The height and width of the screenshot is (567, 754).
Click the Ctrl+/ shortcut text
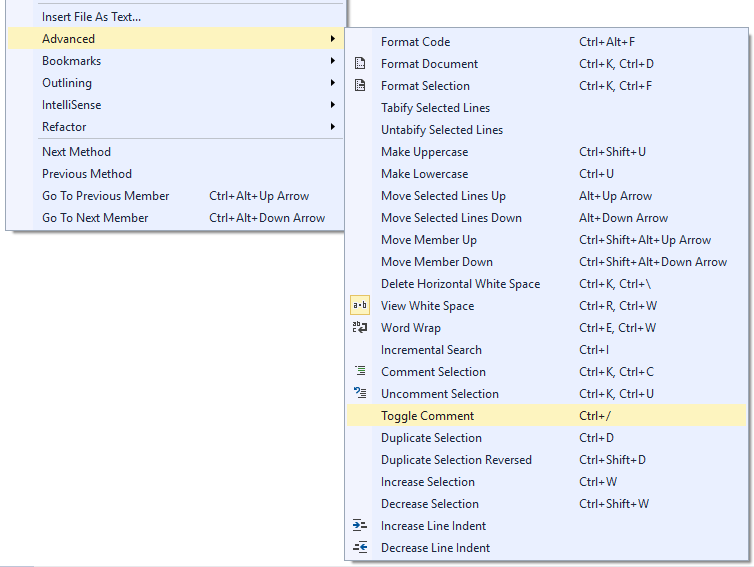595,416
